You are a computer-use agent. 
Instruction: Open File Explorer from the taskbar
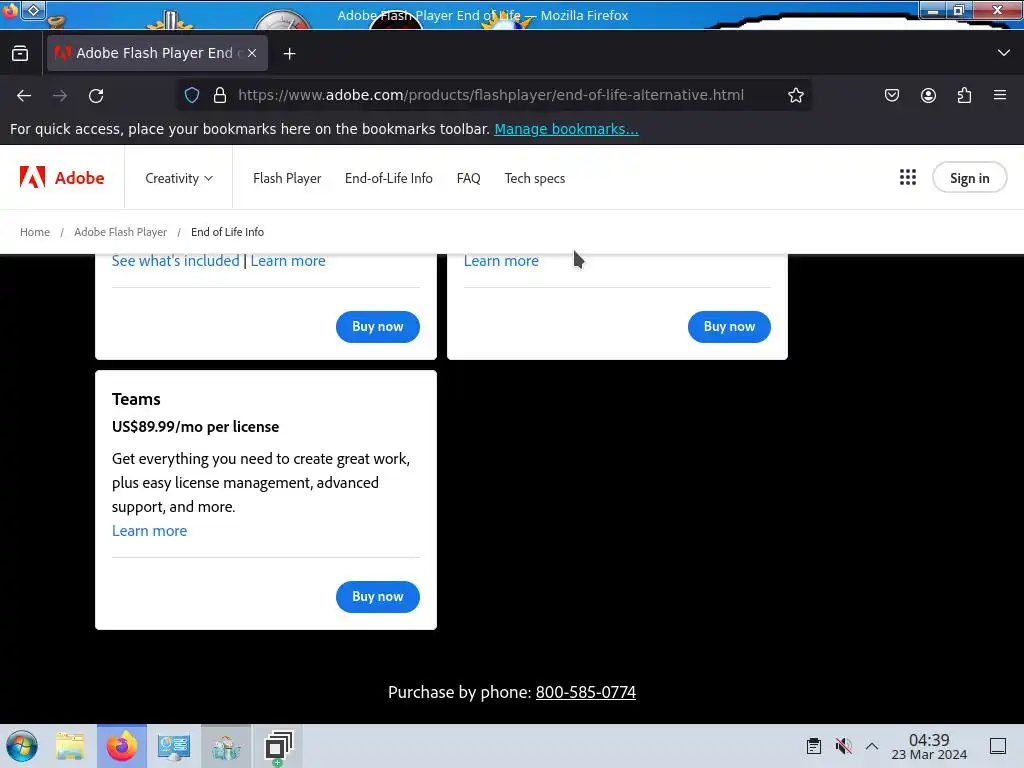[70, 746]
